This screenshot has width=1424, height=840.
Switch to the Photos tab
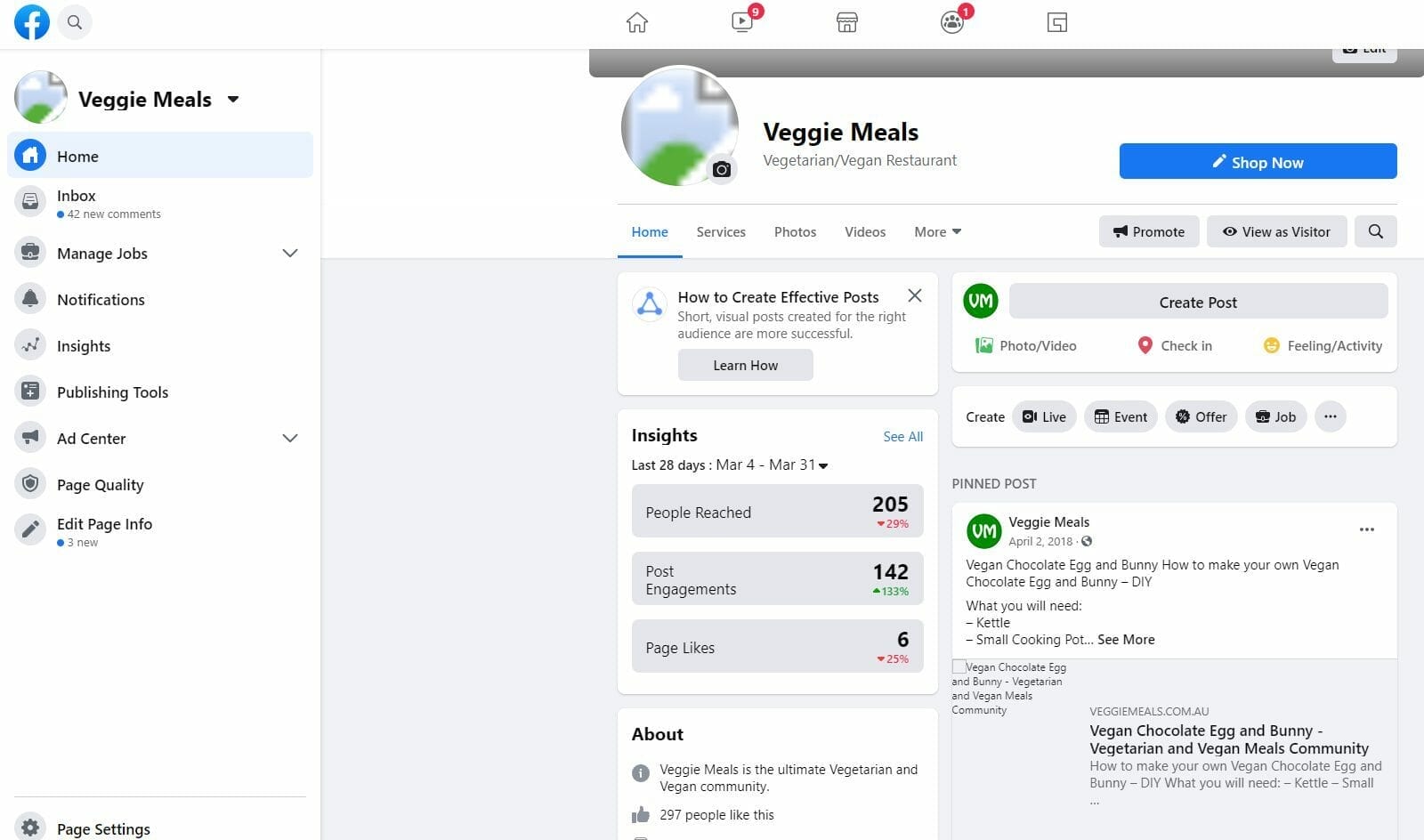pos(794,231)
